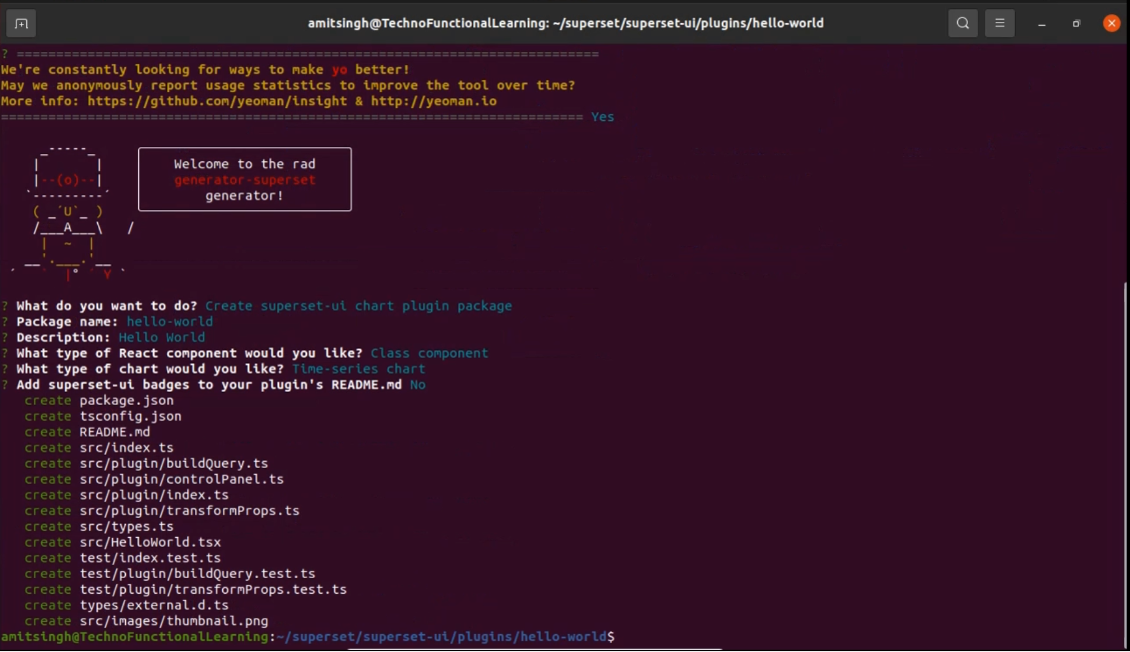
Task: Open the terminal search icon
Action: pyautogui.click(x=962, y=22)
